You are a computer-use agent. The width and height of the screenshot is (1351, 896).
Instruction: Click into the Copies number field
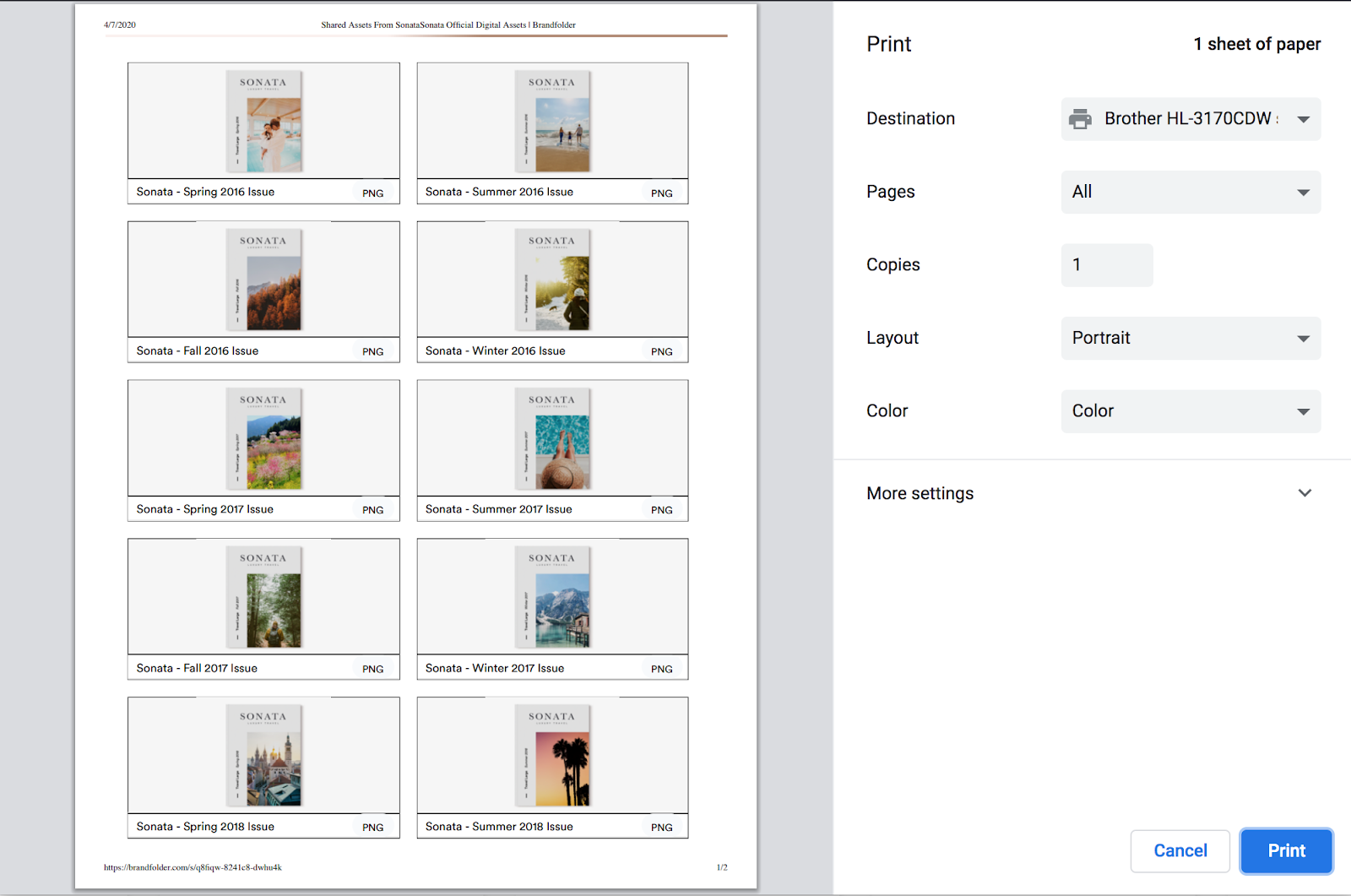pyautogui.click(x=1107, y=265)
